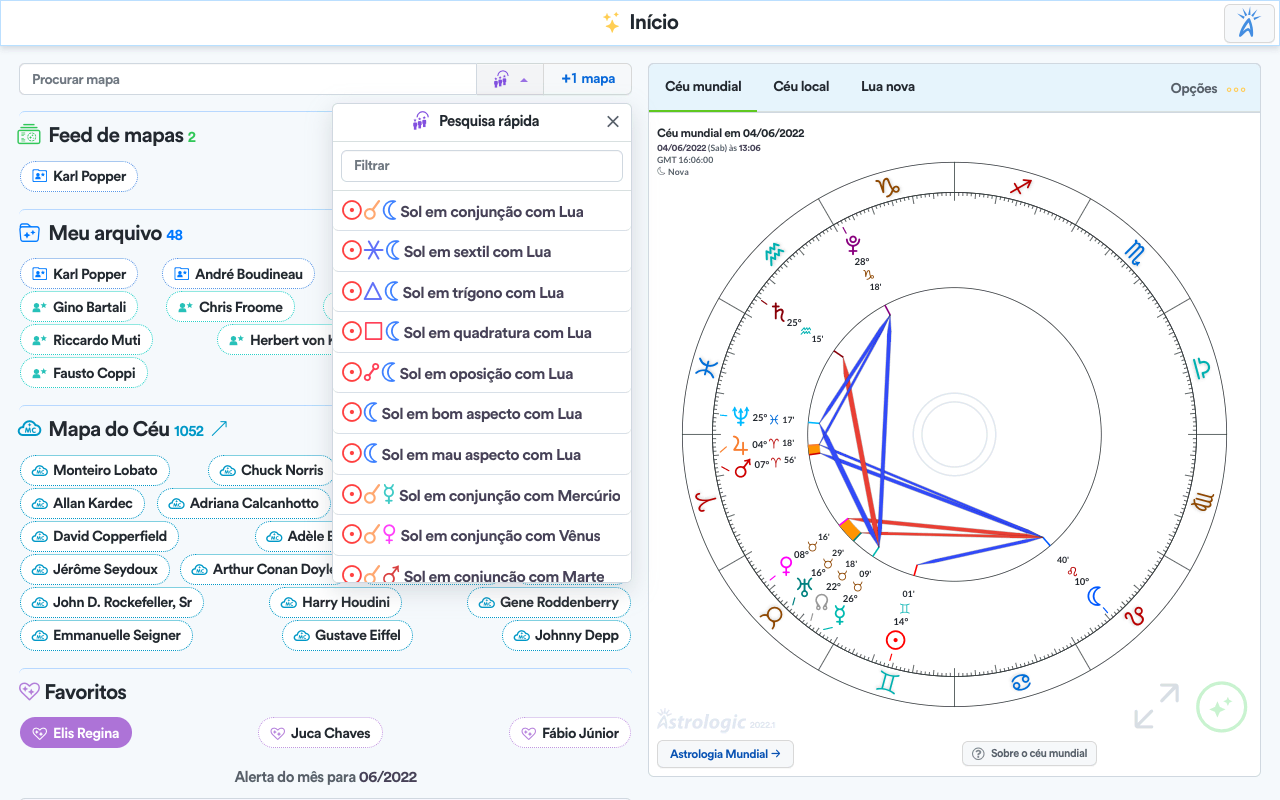Close the Pesquisa rápida panel
The height and width of the screenshot is (800, 1280).
tap(613, 121)
